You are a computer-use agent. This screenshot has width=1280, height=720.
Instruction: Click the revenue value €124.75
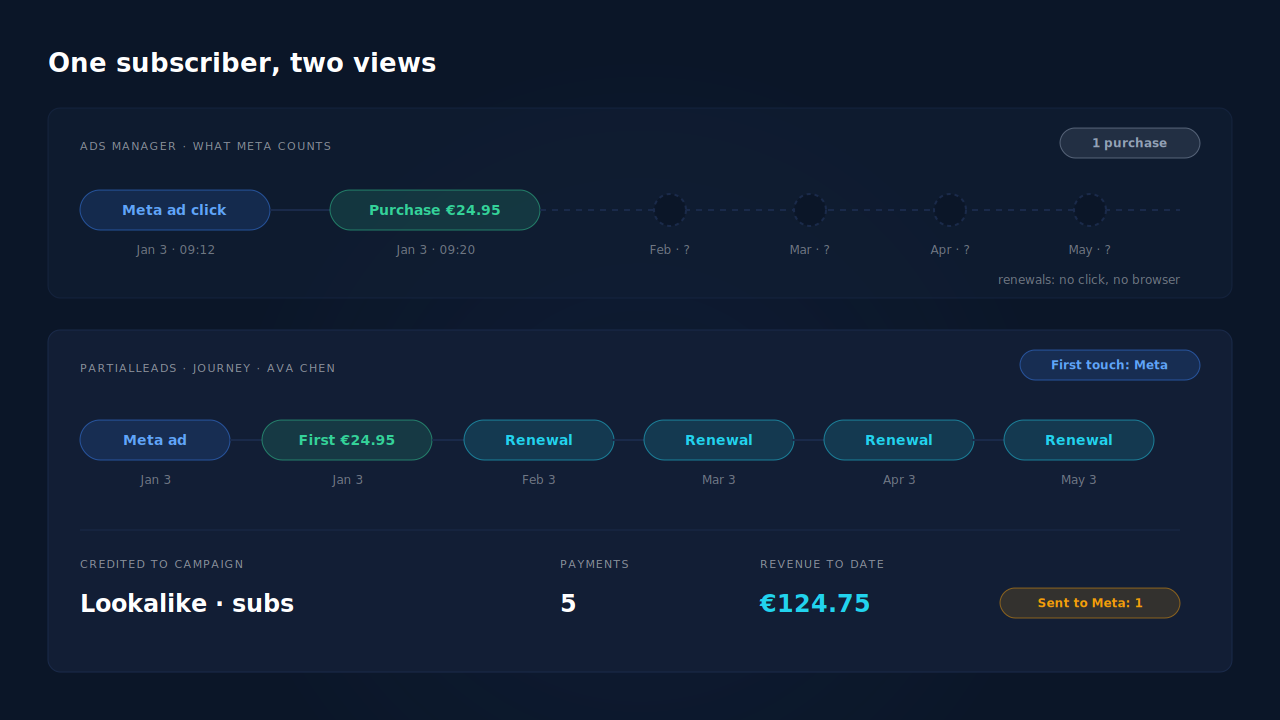pyautogui.click(x=815, y=604)
